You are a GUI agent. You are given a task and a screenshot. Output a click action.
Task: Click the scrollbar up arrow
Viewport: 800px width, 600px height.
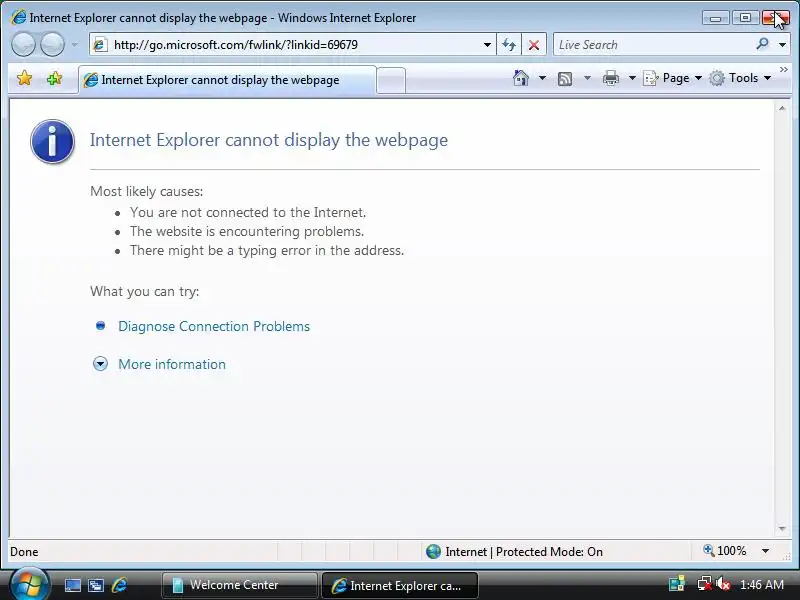click(x=782, y=108)
